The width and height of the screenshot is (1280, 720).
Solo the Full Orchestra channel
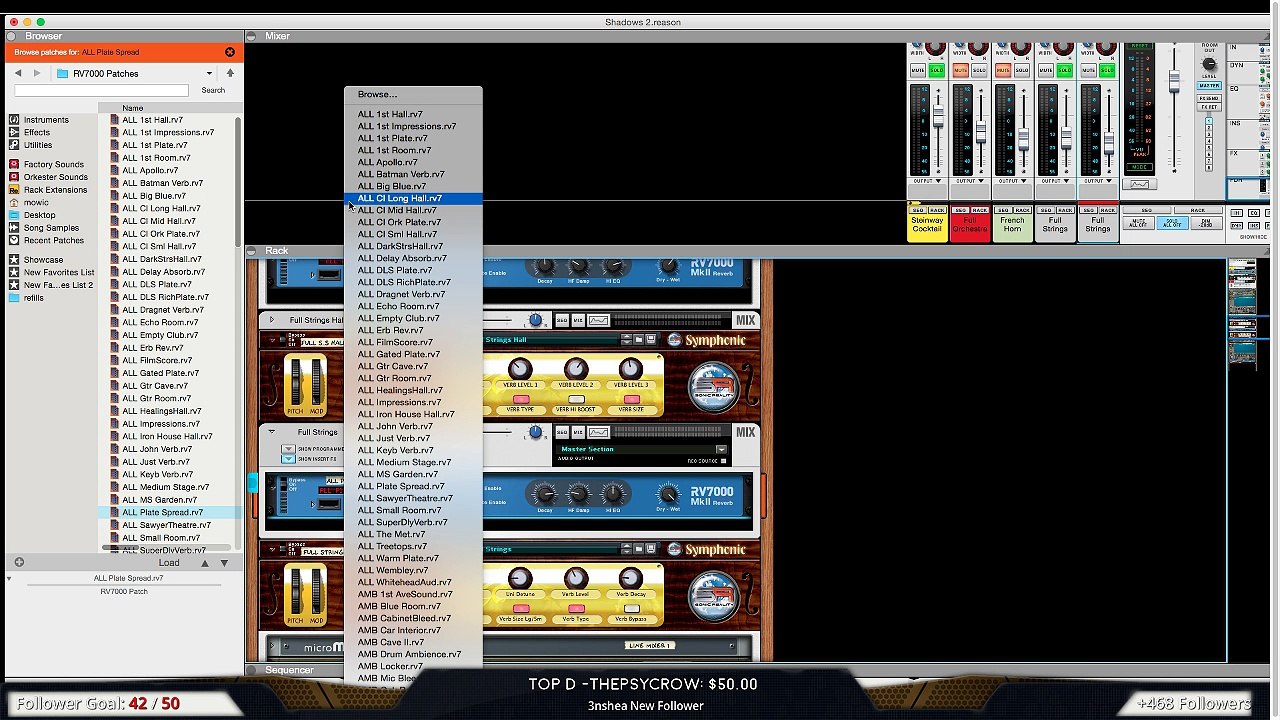979,70
